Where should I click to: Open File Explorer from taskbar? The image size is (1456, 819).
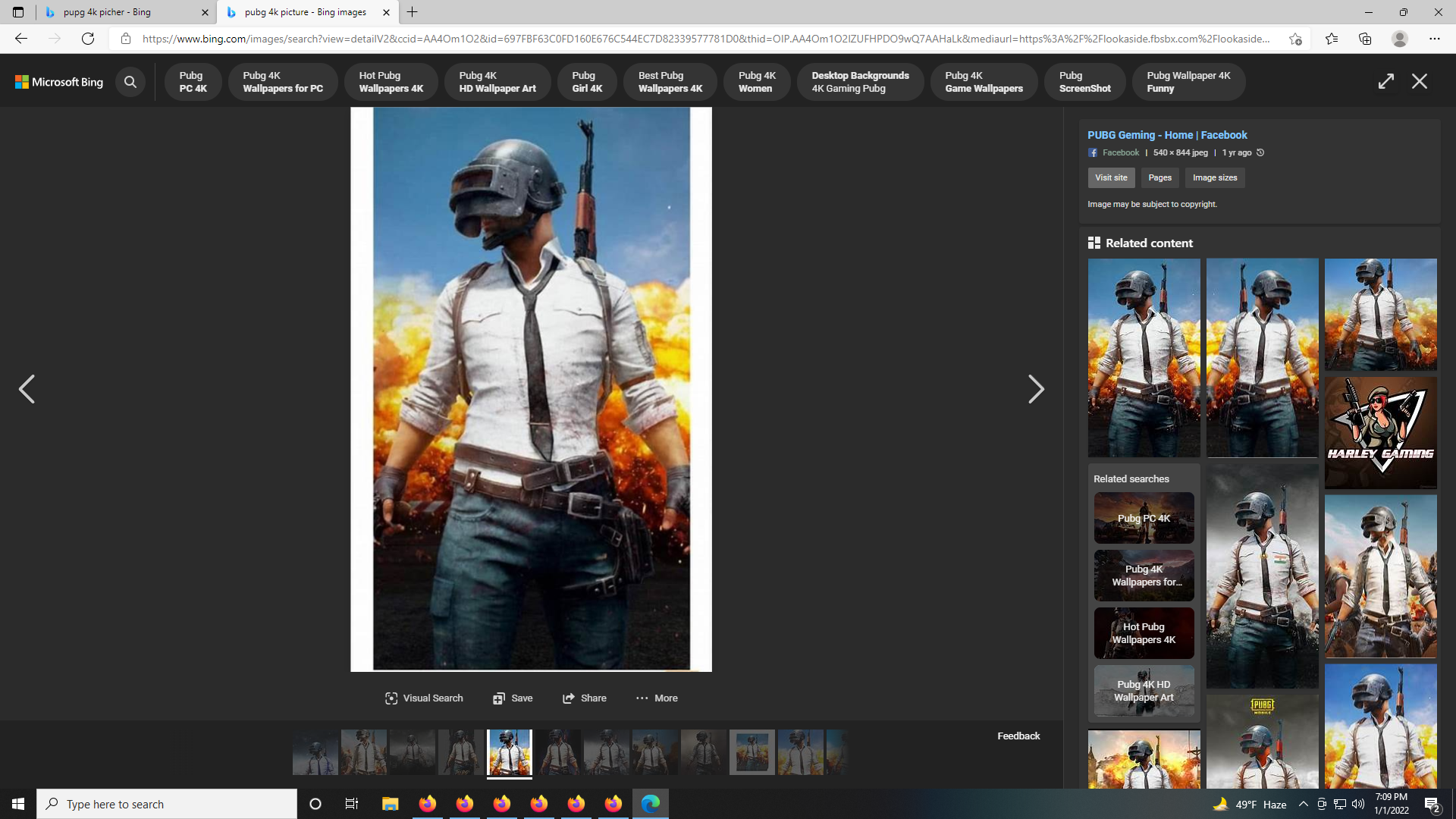coord(390,804)
